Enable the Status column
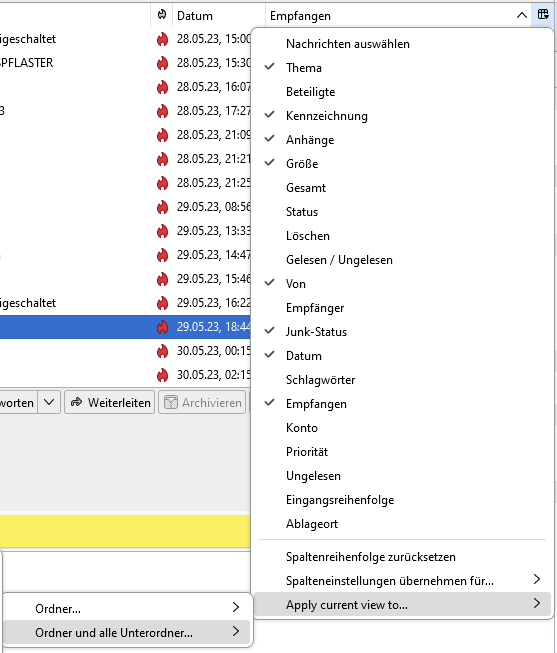The height and width of the screenshot is (653, 557). (x=402, y=212)
